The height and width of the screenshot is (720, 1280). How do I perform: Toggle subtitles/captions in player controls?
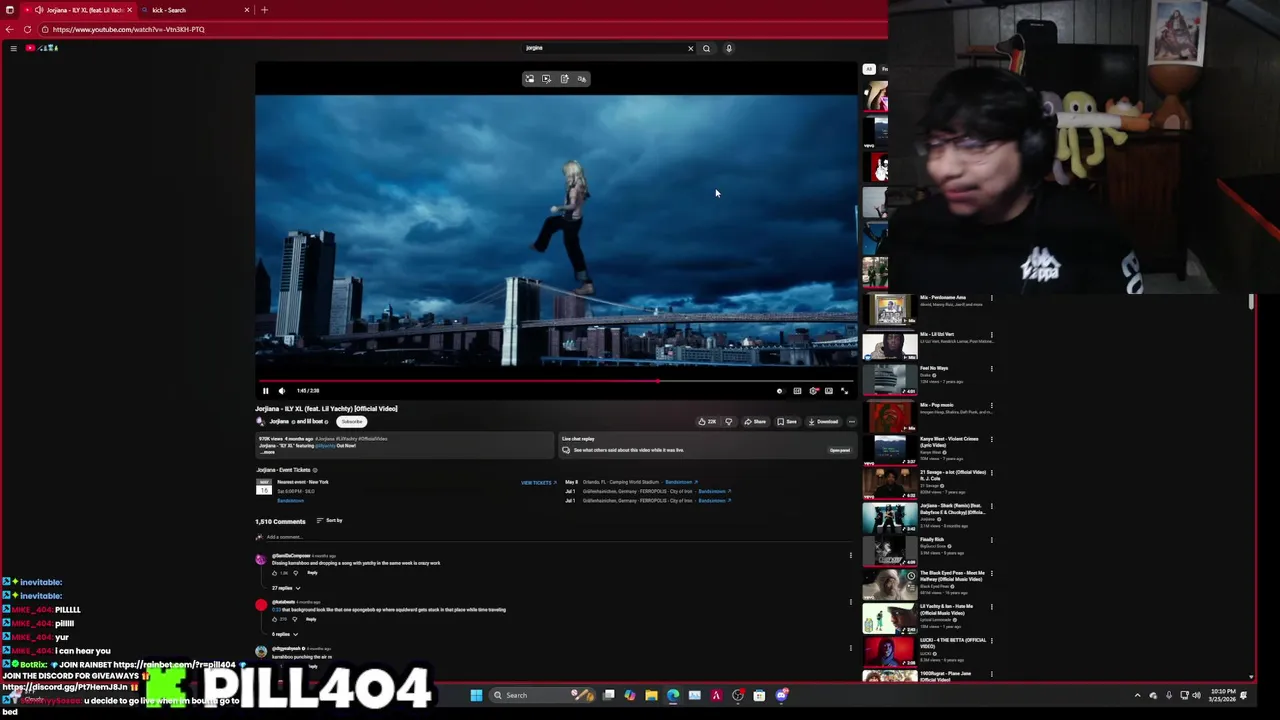(x=797, y=391)
